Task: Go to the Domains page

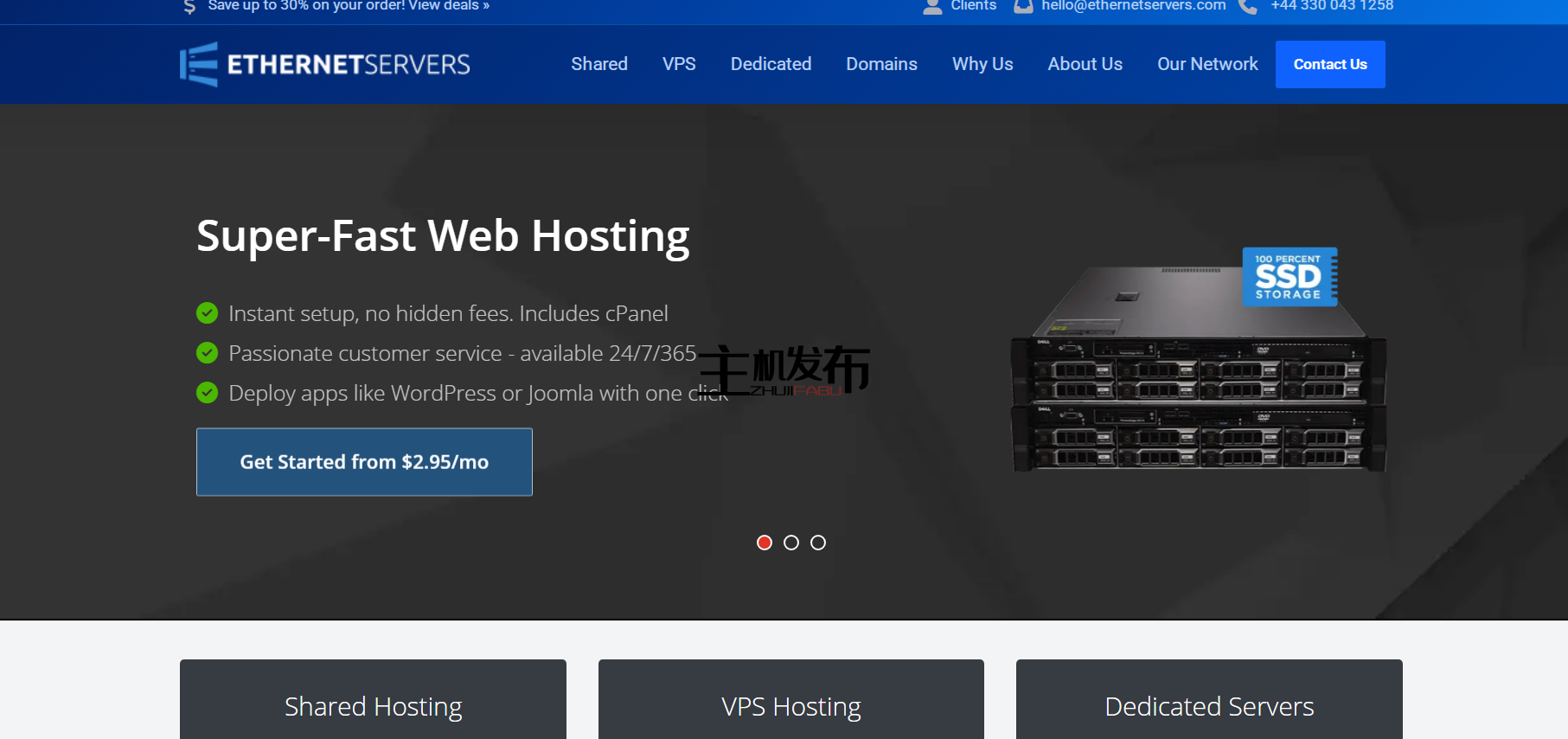Action: 881,64
